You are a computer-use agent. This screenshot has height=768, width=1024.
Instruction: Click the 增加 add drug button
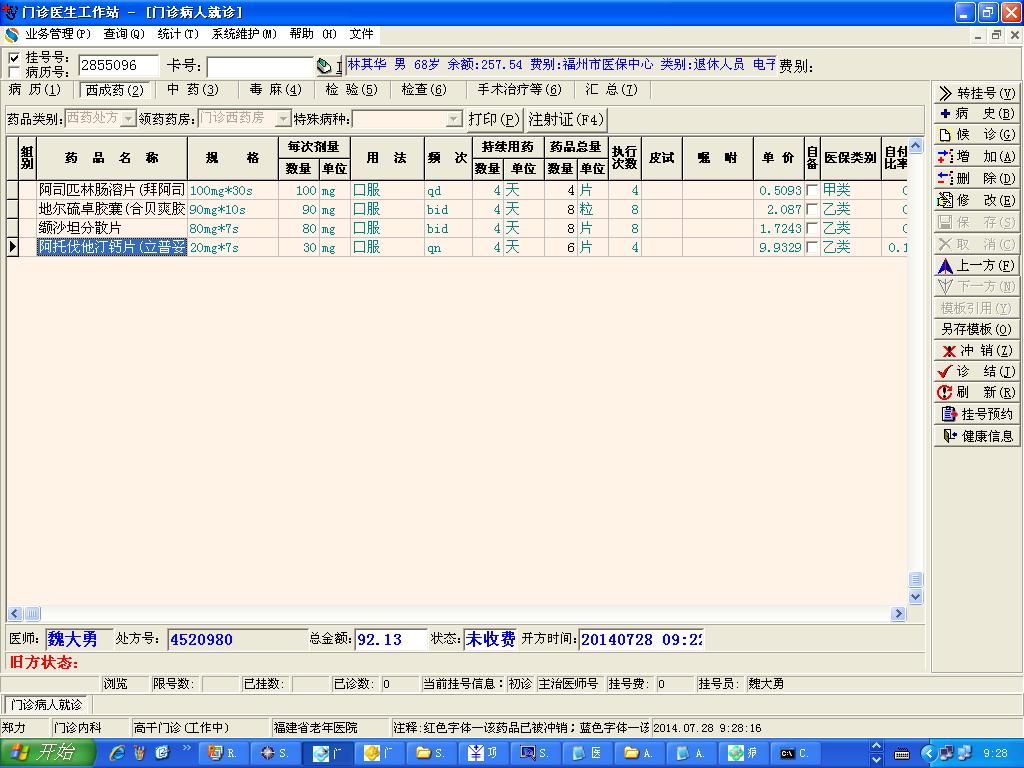[x=977, y=157]
